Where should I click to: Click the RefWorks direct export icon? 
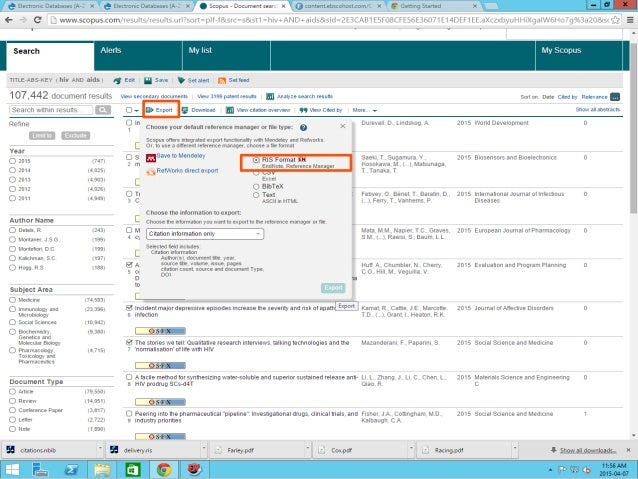click(151, 172)
